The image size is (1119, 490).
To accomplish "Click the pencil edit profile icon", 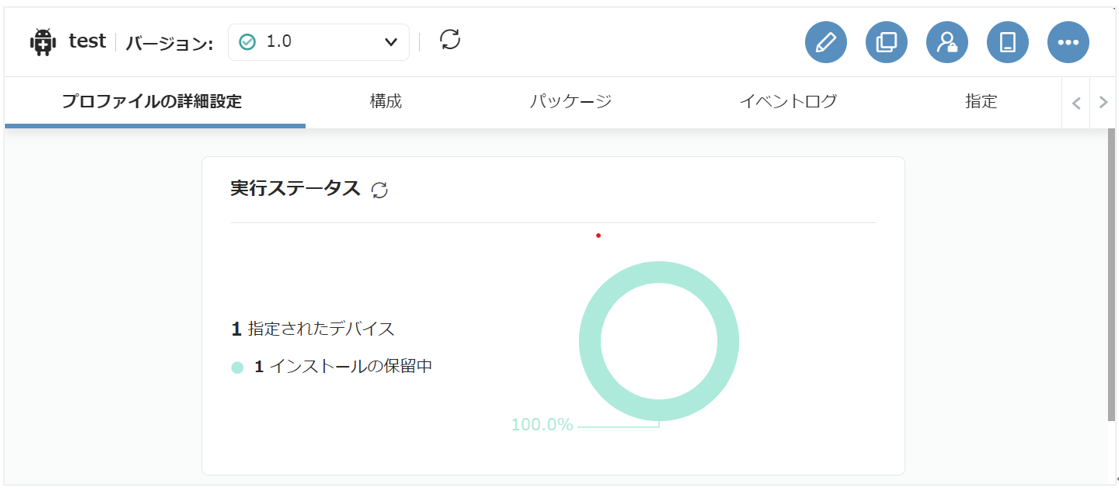I will [826, 42].
